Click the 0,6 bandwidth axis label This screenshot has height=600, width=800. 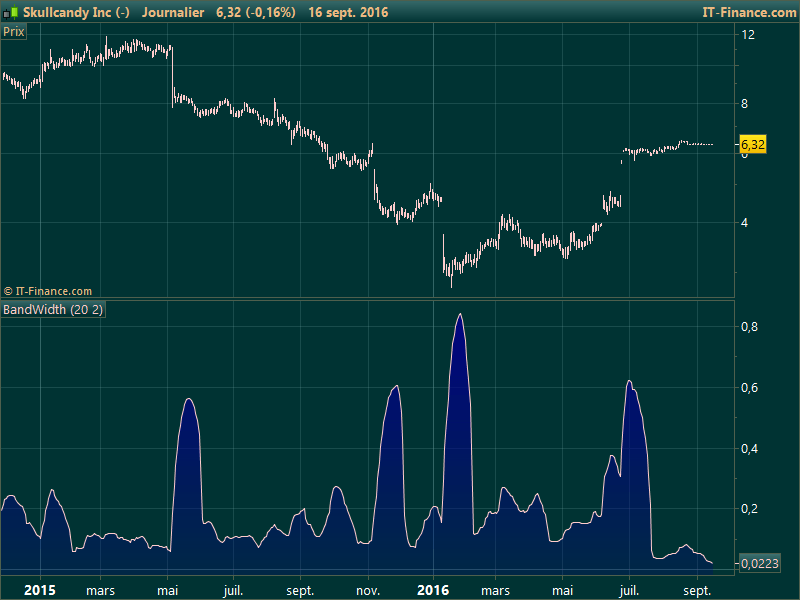pos(749,388)
